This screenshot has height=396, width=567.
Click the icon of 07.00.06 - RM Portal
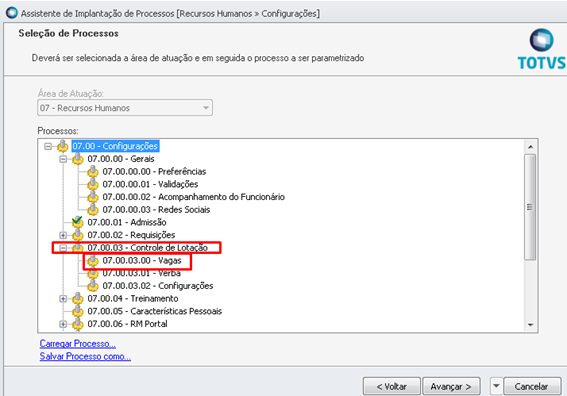[78, 324]
